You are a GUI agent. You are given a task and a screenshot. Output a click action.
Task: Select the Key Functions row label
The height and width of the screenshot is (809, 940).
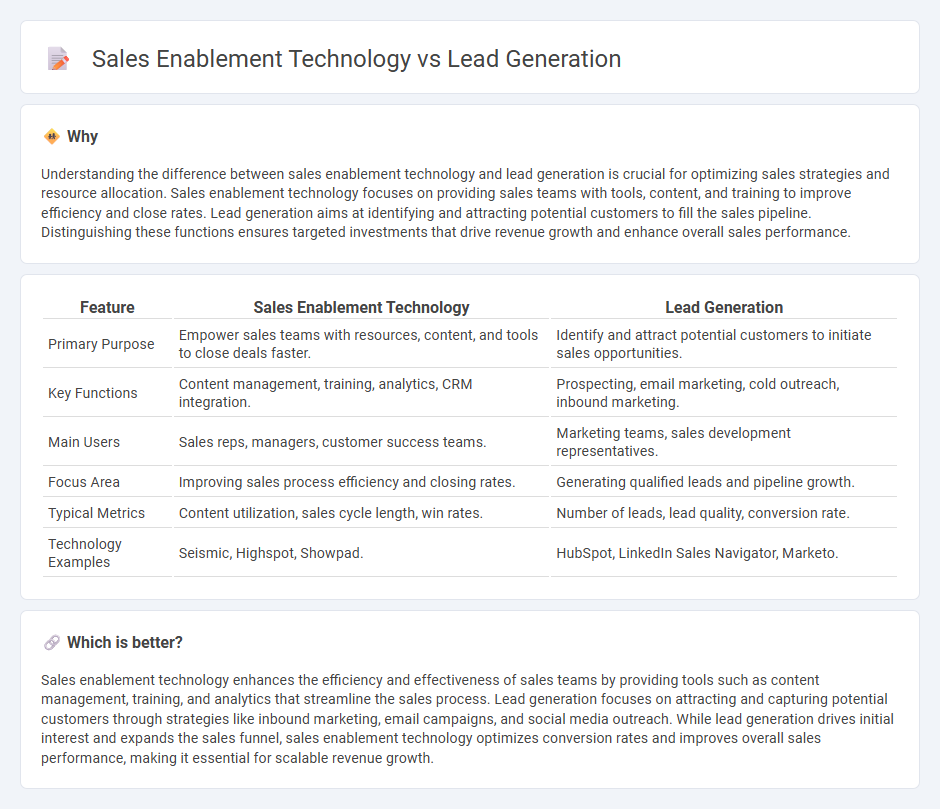coord(93,393)
